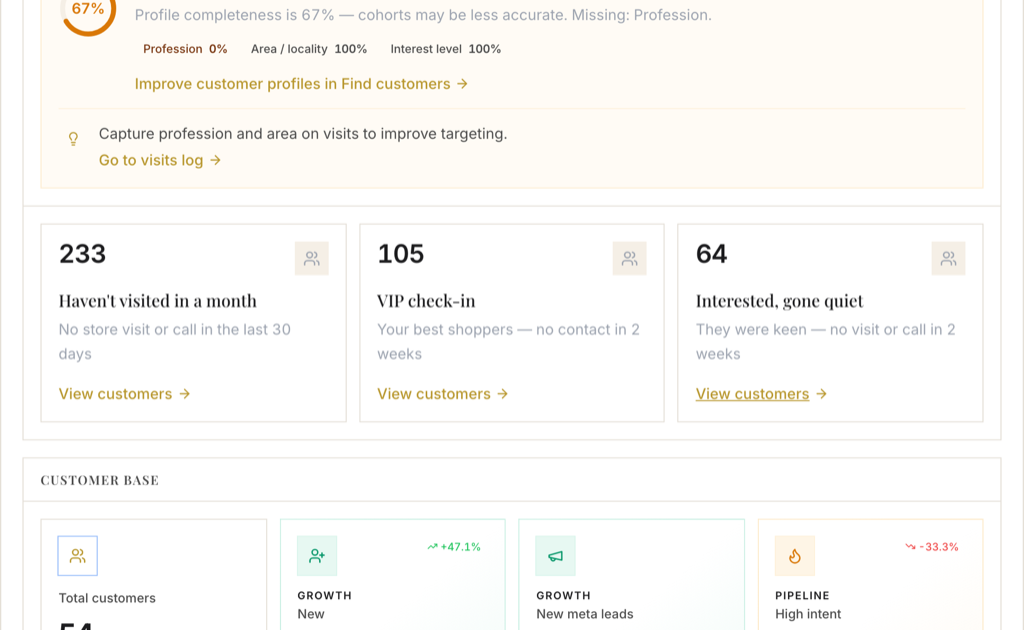This screenshot has height=630, width=1024.
Task: Click arrow beside Haven't visited View customers
Action: pyautogui.click(x=185, y=394)
